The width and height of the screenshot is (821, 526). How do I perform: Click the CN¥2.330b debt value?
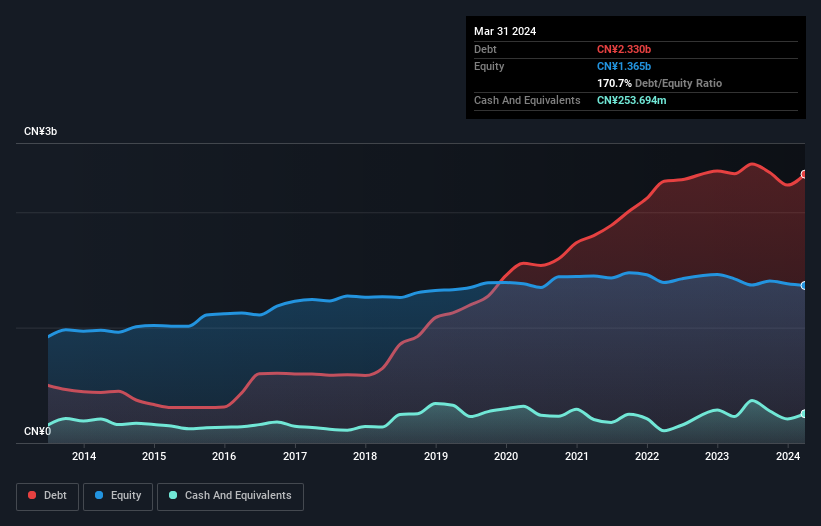coord(624,49)
